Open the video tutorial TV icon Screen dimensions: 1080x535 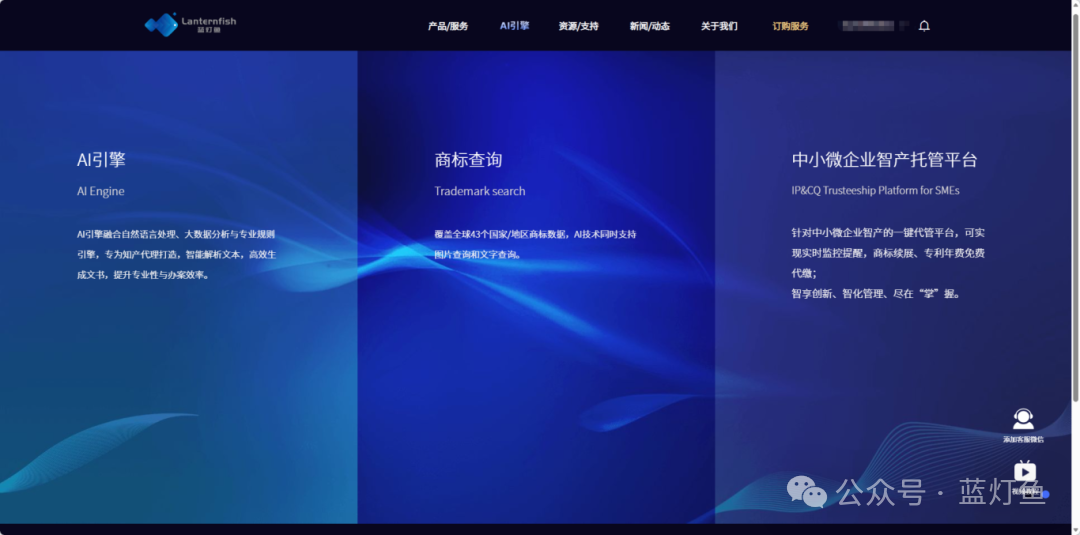coord(1024,472)
